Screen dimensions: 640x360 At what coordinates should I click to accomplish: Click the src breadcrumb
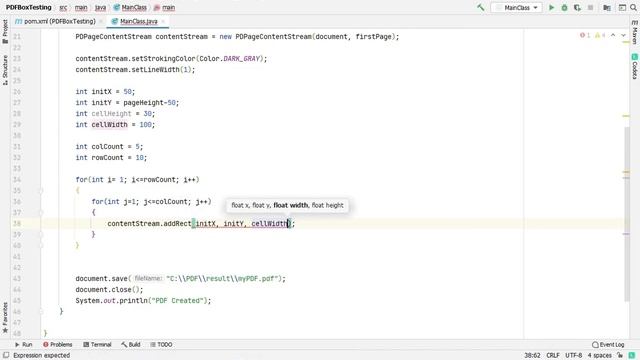[63, 7]
